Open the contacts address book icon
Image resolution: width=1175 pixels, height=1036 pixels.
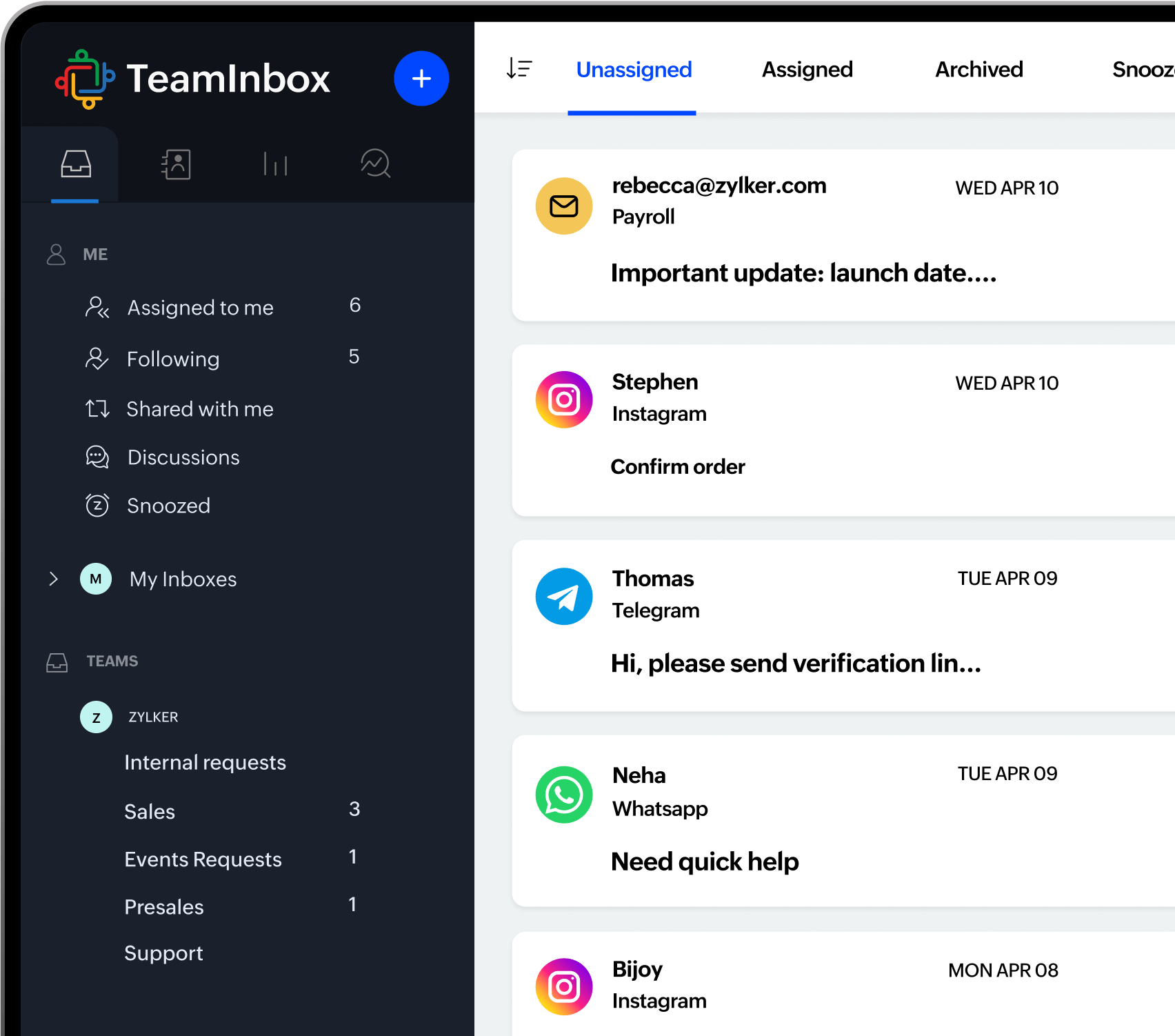pyautogui.click(x=176, y=164)
